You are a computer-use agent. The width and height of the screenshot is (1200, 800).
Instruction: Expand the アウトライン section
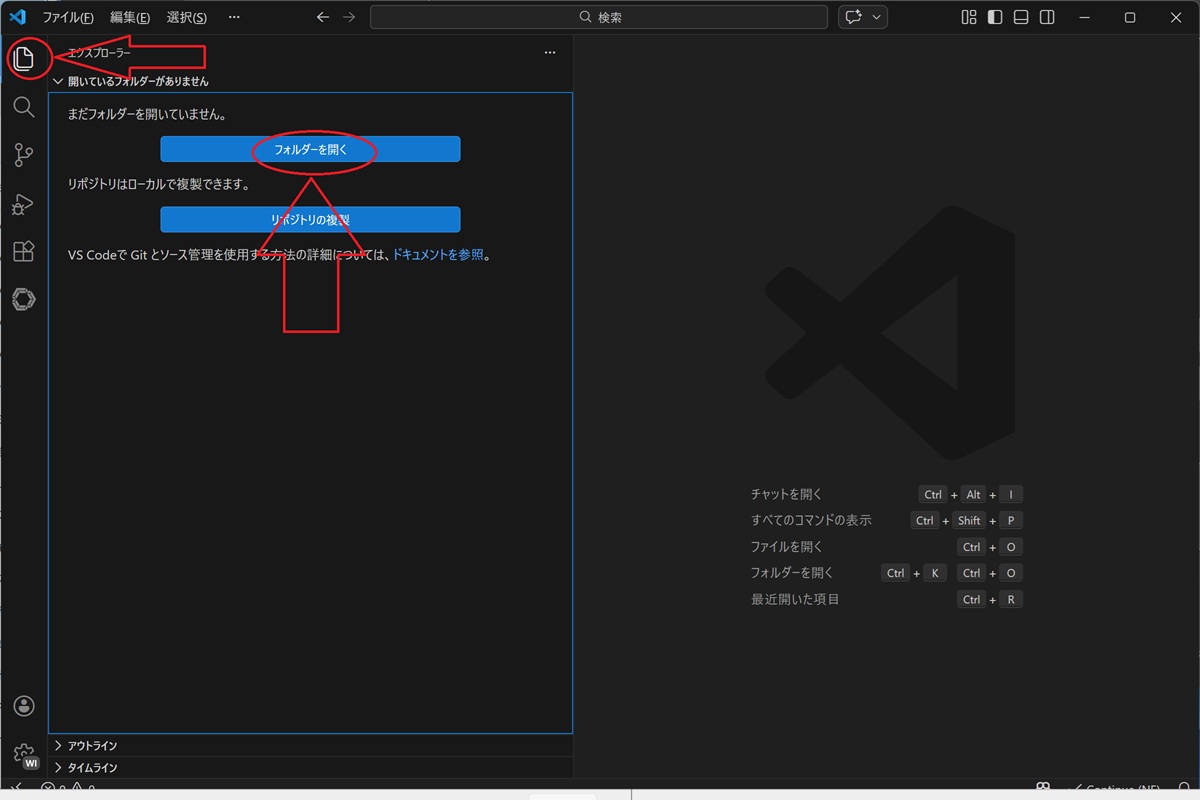click(x=92, y=746)
